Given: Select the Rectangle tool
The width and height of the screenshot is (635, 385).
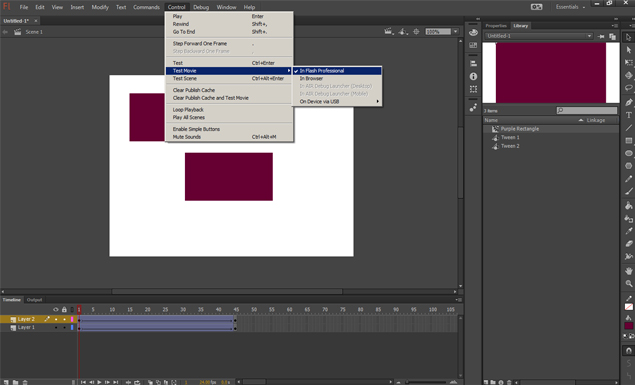Looking at the screenshot, I should (x=629, y=140).
